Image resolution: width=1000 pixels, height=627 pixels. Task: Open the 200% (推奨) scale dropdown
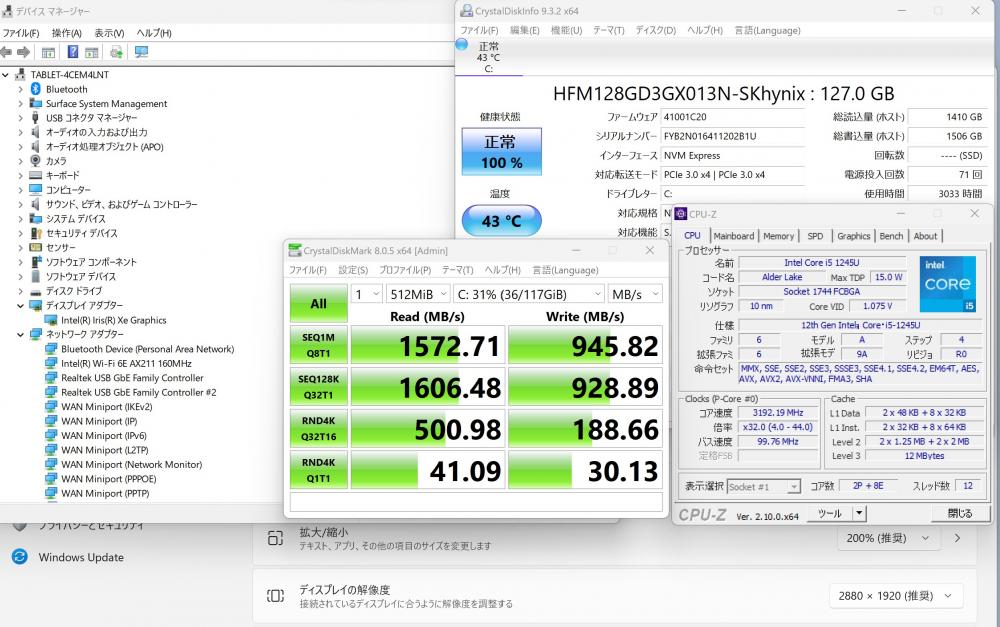(x=888, y=538)
